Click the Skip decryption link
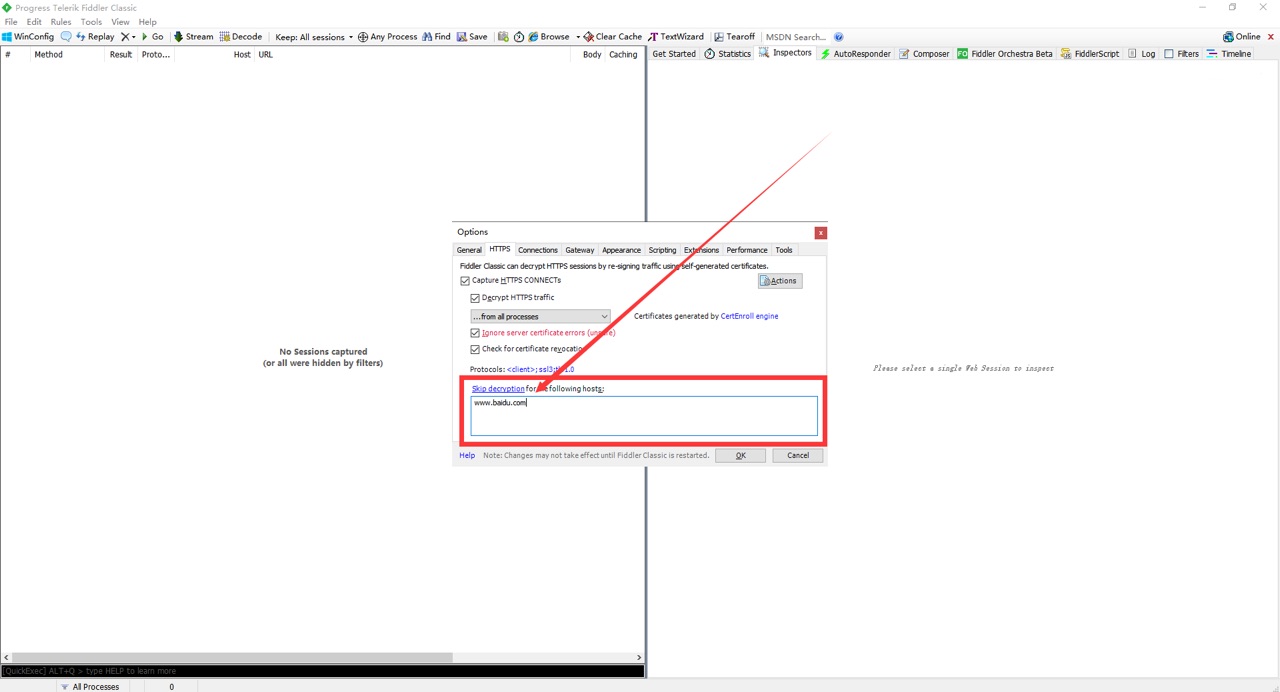Image resolution: width=1280 pixels, height=692 pixels. (498, 388)
